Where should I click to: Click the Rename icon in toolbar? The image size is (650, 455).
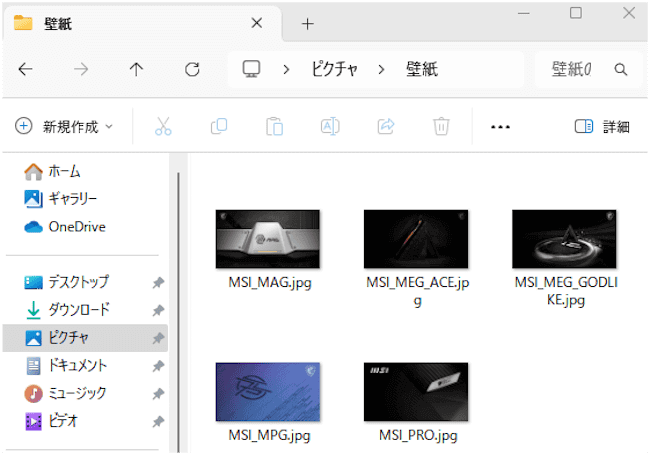[330, 126]
